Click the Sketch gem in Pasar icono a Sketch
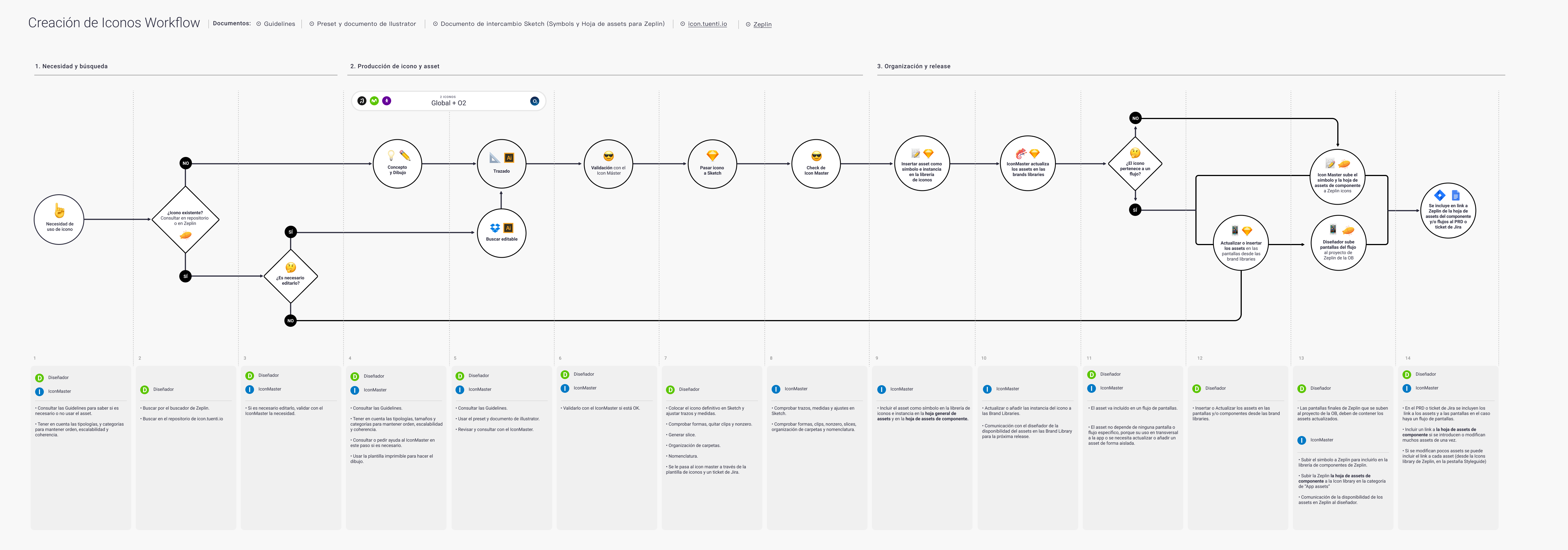This screenshot has width=1568, height=550. [x=712, y=156]
